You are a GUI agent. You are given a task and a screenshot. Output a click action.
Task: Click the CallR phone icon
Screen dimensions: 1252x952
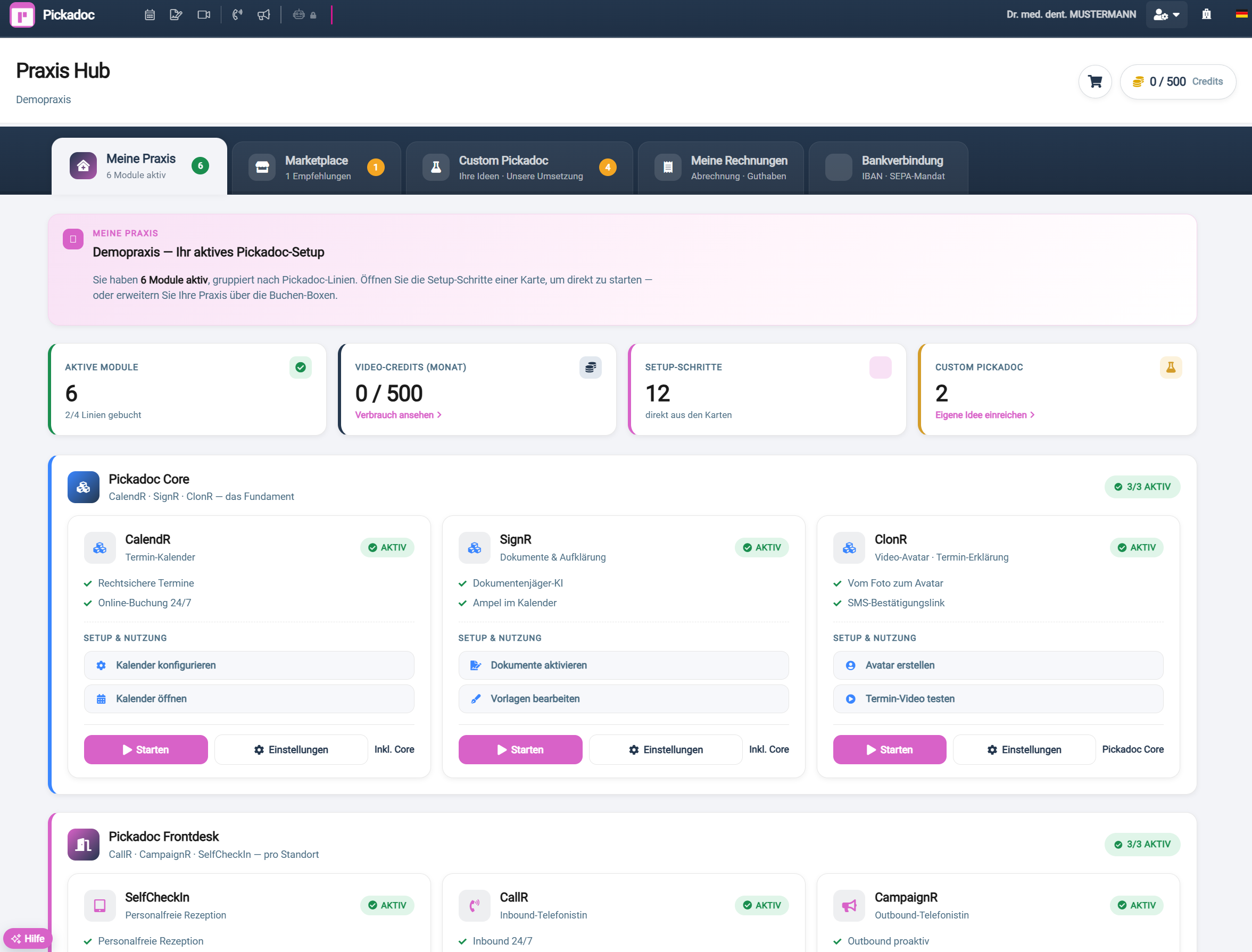[x=475, y=906]
